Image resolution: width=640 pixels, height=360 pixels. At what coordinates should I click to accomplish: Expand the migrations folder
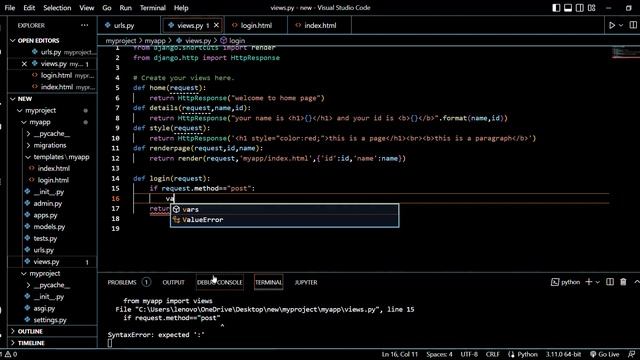[52, 145]
